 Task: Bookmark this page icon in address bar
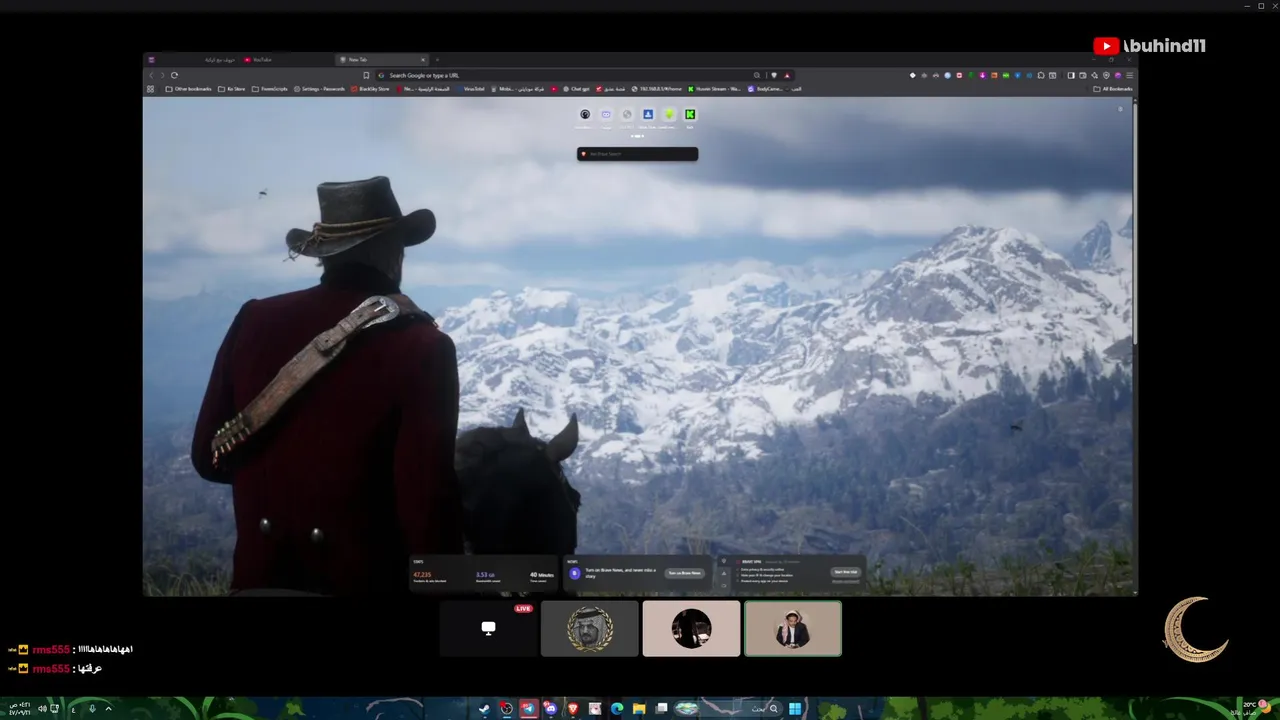[366, 75]
